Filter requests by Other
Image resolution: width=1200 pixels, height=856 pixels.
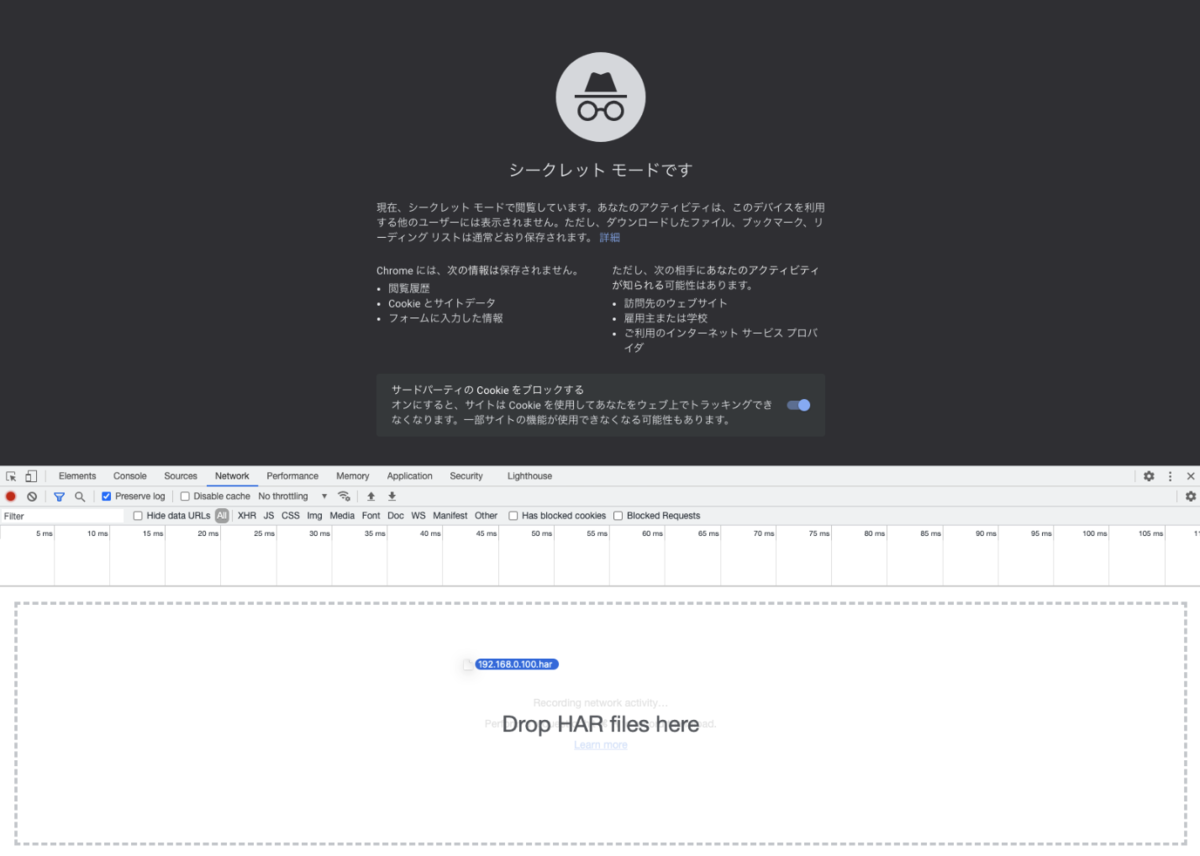pos(486,516)
